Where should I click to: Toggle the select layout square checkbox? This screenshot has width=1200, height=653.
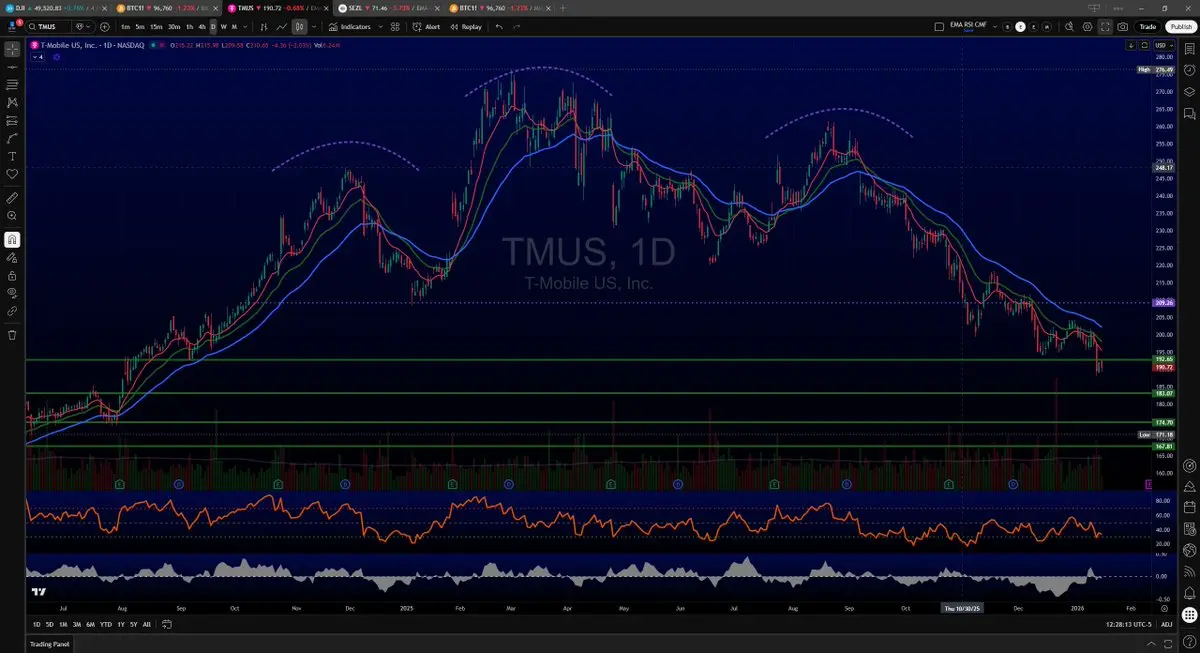pyautogui.click(x=939, y=27)
